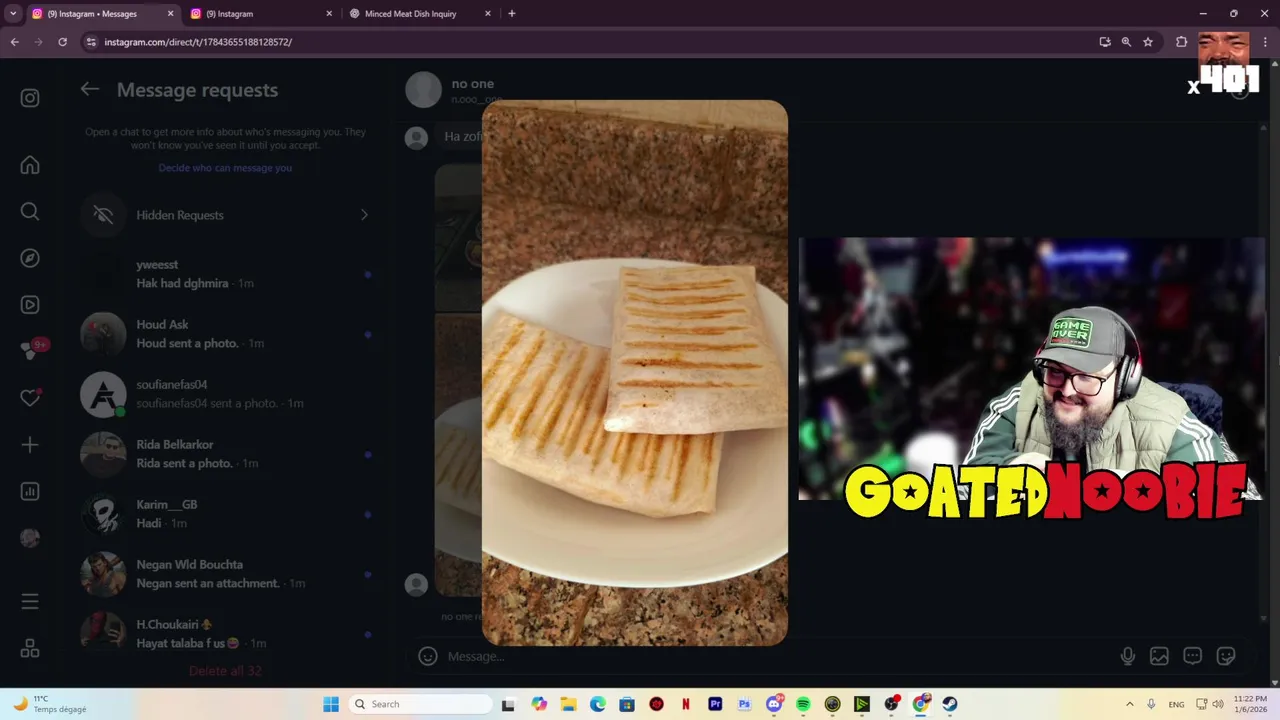This screenshot has height=720, width=1280.
Task: Open Windows Start menu
Action: point(331,704)
